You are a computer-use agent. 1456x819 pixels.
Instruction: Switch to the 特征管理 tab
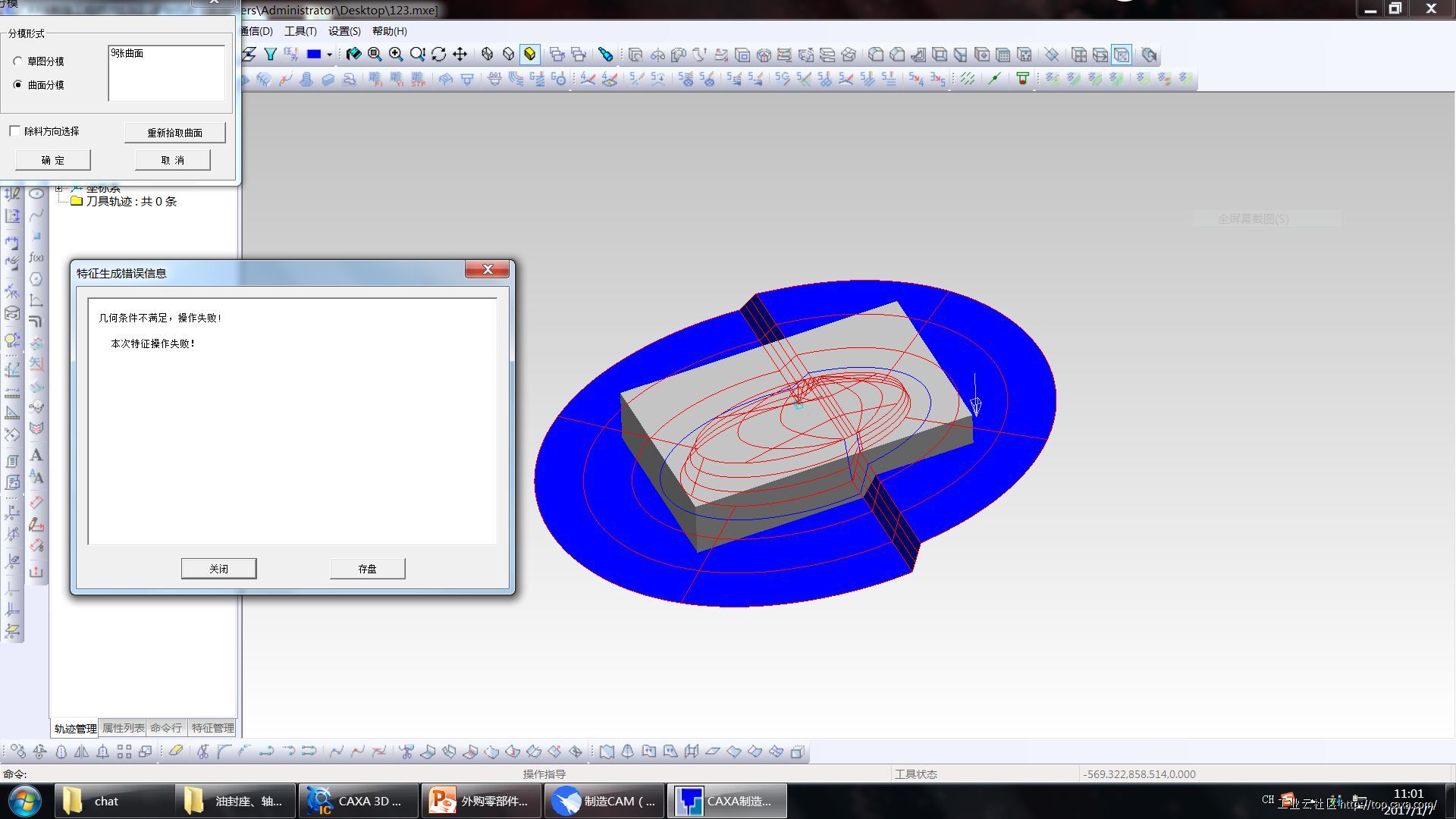tap(212, 728)
